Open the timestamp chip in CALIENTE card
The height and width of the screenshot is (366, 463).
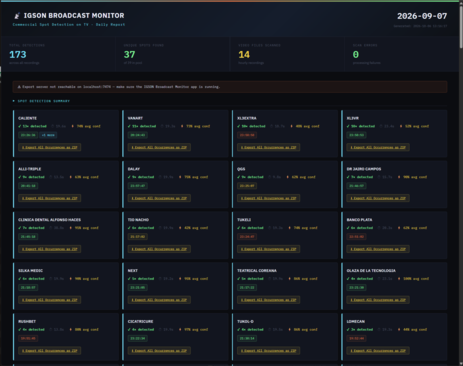(28, 135)
